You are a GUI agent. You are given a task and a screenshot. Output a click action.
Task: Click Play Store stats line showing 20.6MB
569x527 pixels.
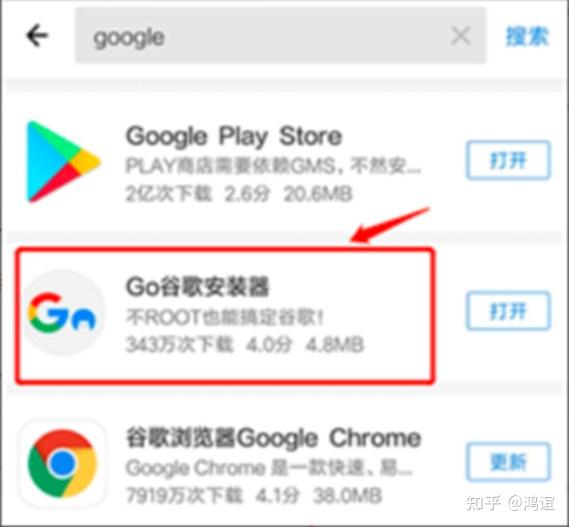coord(239,193)
